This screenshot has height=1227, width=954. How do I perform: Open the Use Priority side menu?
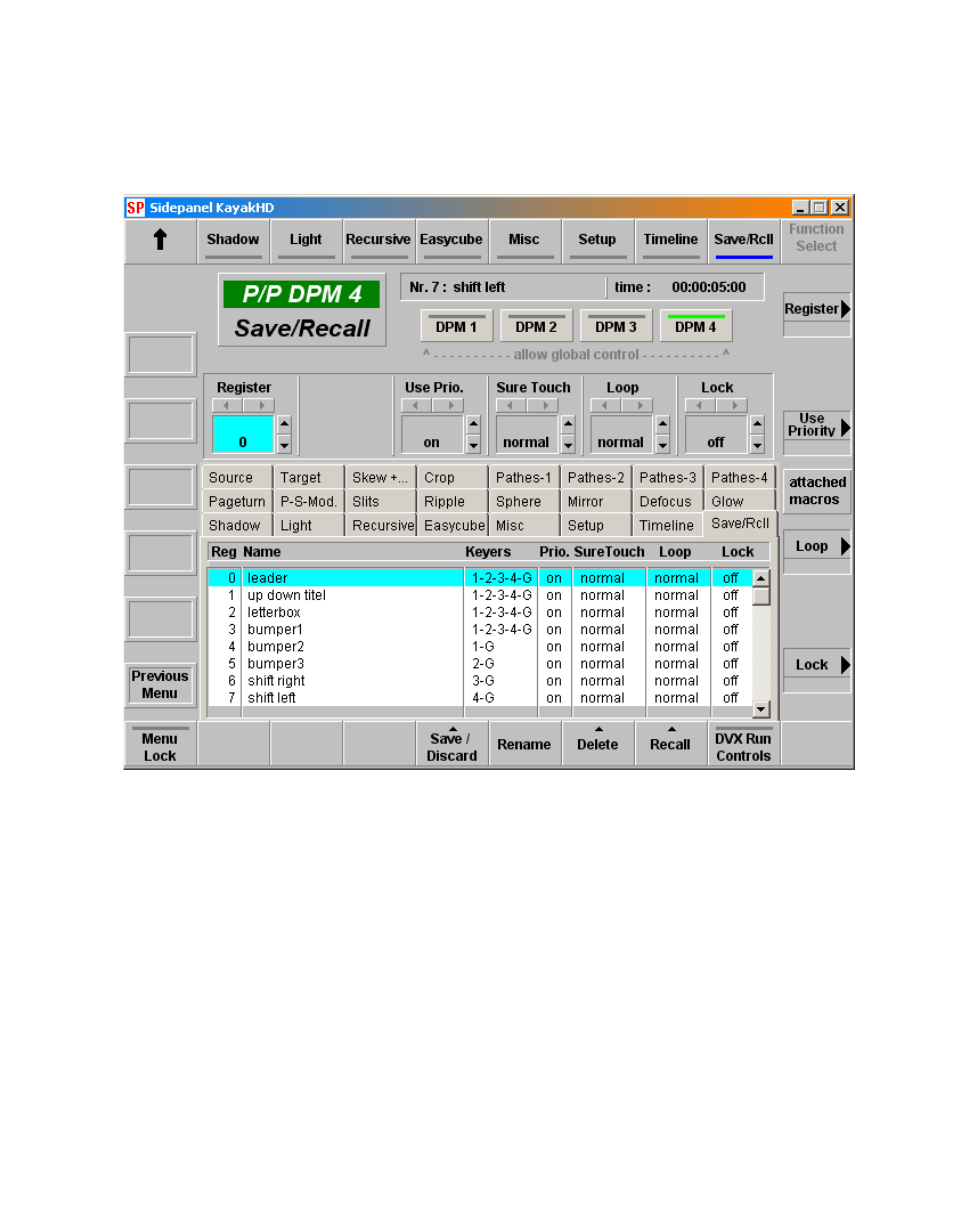click(x=817, y=431)
